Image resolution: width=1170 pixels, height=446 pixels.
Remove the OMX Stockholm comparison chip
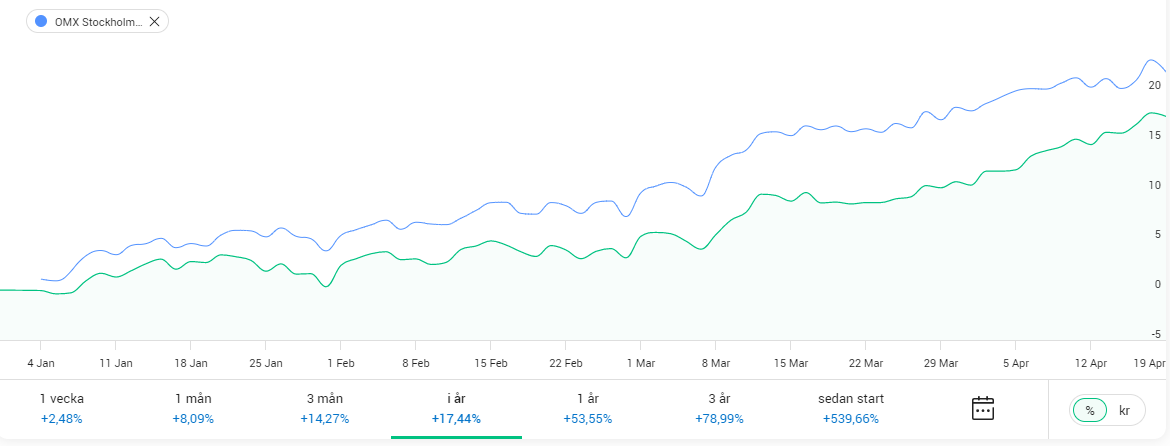154,21
